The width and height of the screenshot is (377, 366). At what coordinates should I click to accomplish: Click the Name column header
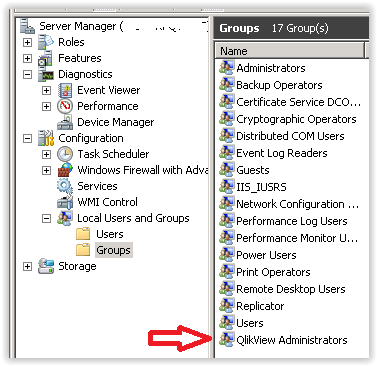point(289,51)
